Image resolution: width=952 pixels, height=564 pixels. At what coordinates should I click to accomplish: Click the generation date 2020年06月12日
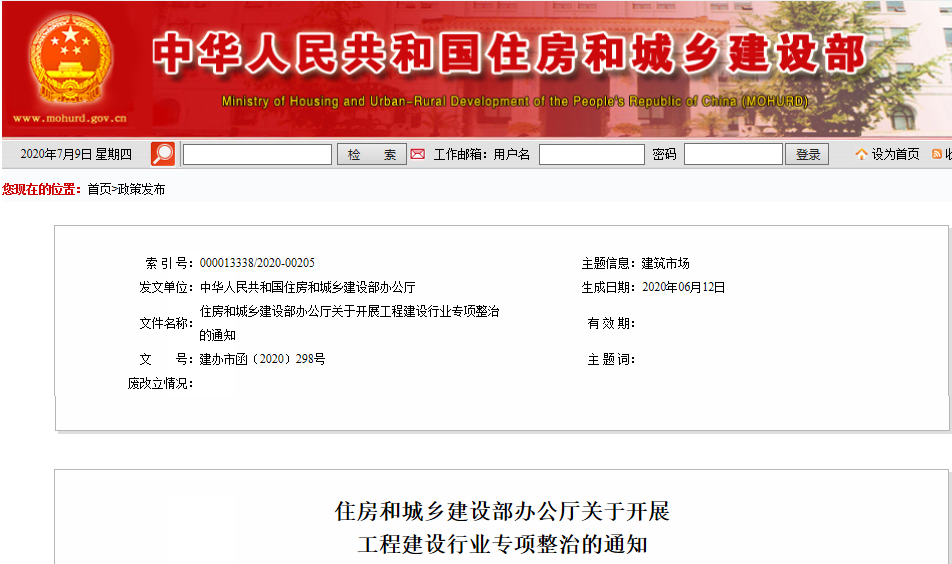[x=682, y=287]
